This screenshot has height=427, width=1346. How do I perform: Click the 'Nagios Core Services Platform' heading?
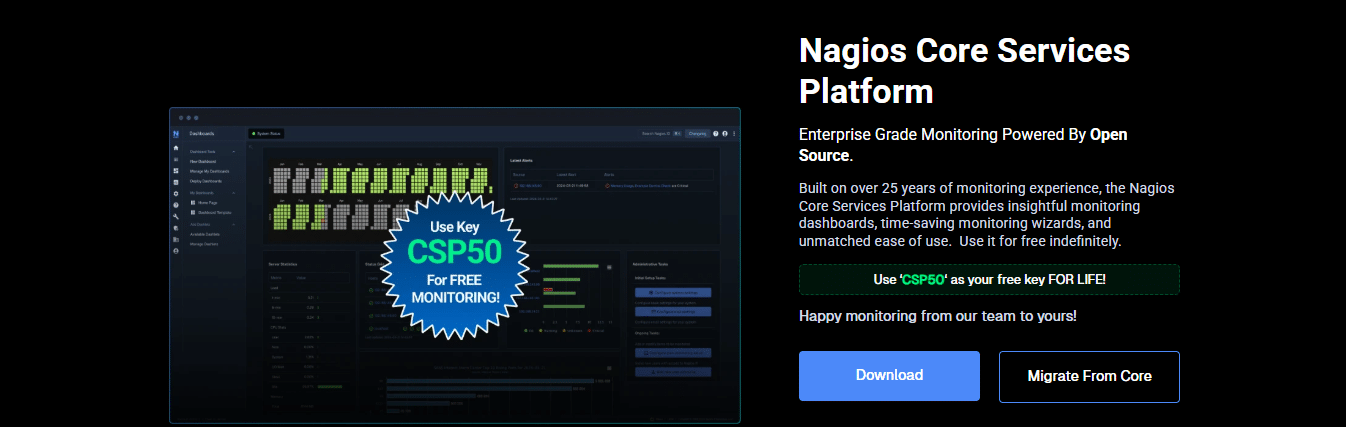tap(965, 71)
